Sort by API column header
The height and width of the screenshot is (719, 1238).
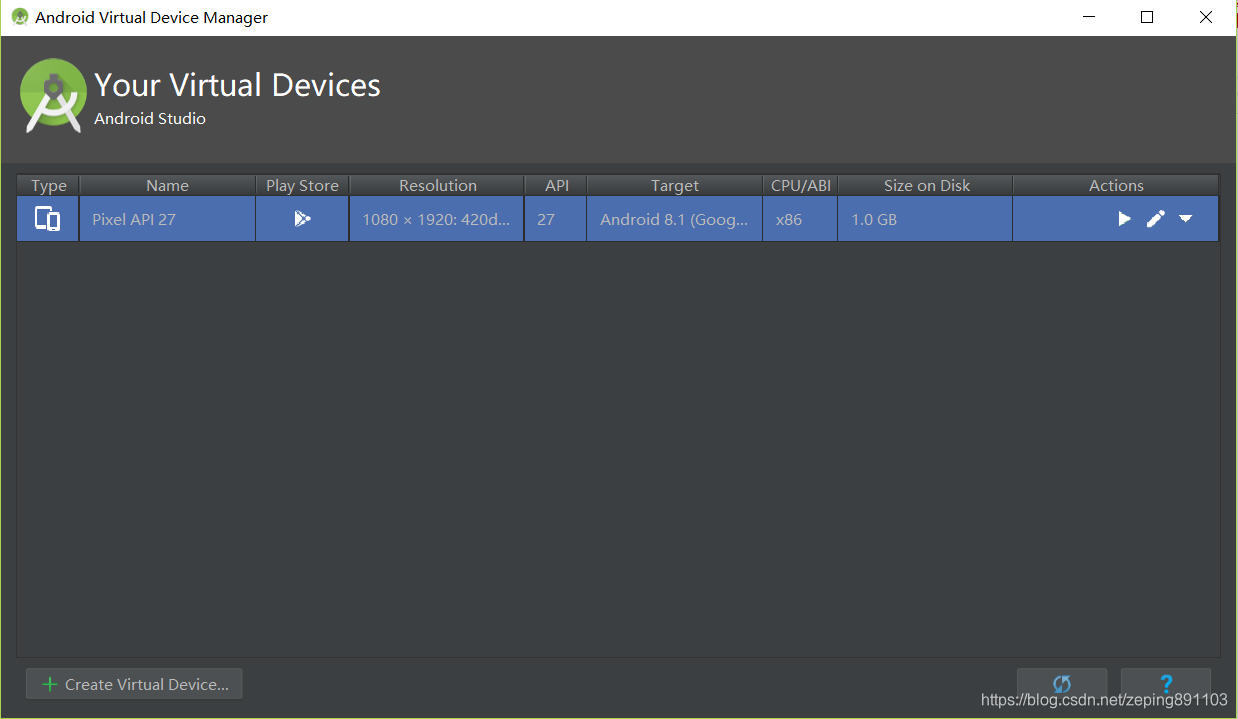(556, 185)
